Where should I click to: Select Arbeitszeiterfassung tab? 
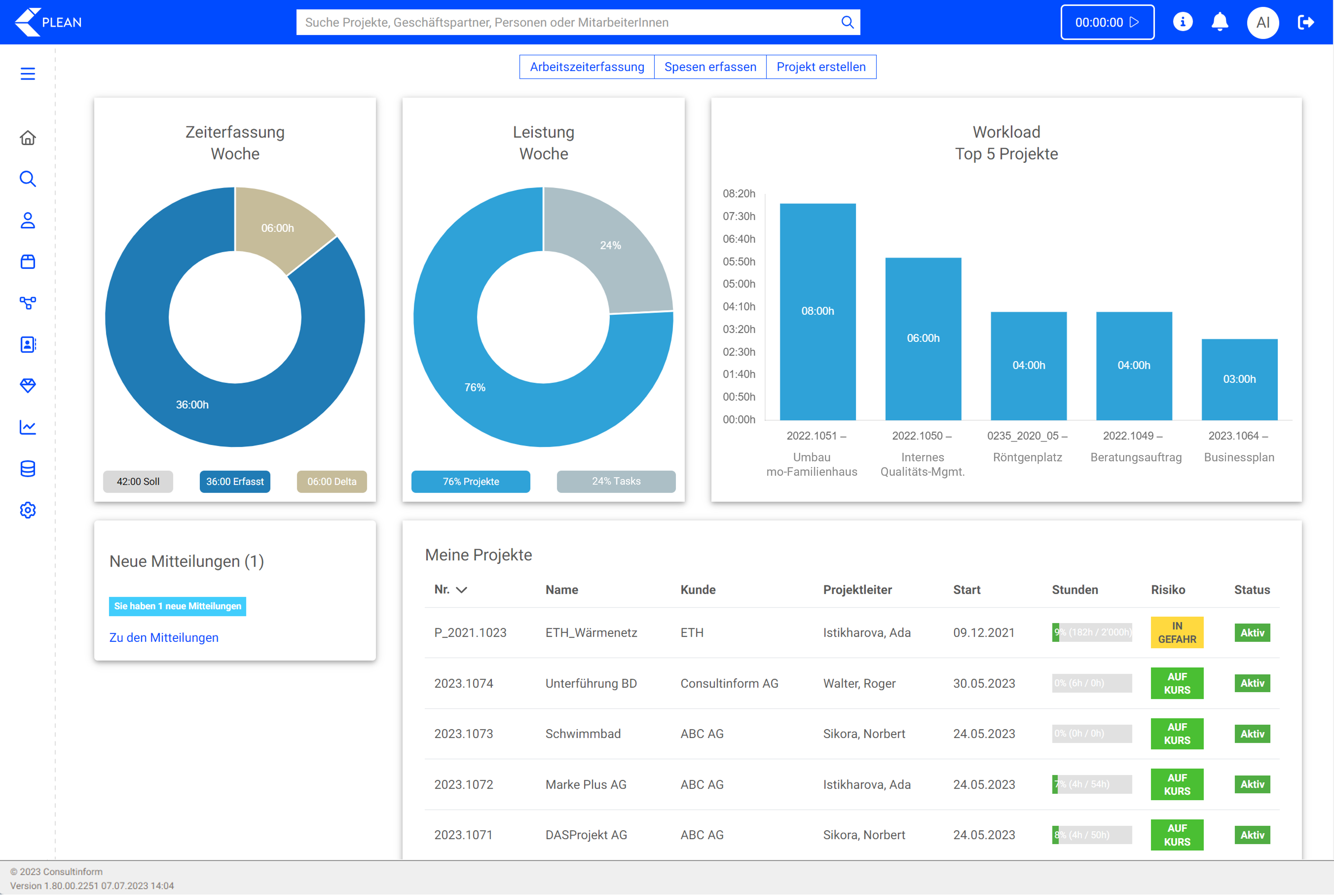coord(587,67)
